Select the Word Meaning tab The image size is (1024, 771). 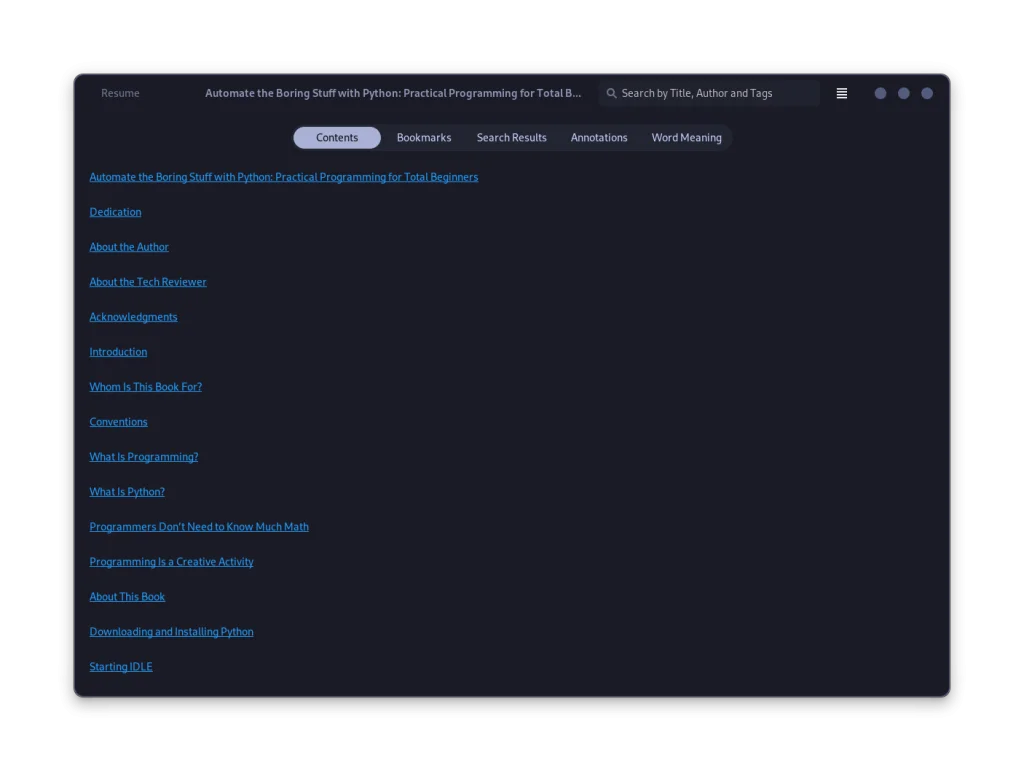686,137
